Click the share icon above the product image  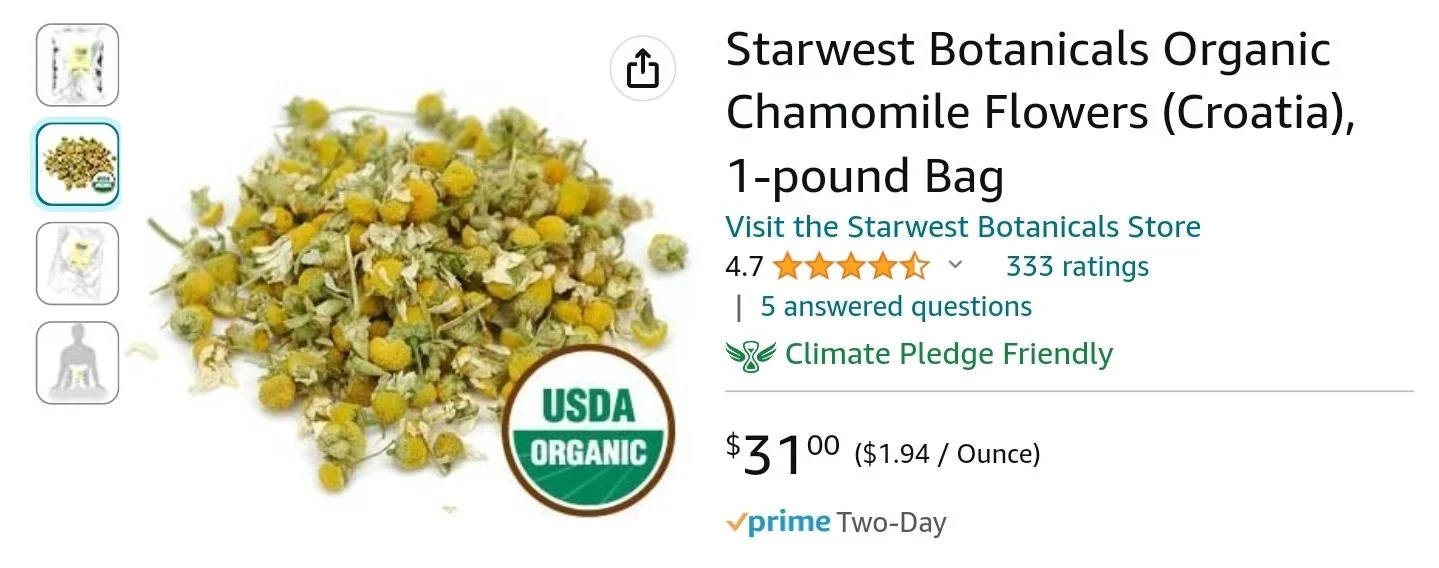coord(642,69)
